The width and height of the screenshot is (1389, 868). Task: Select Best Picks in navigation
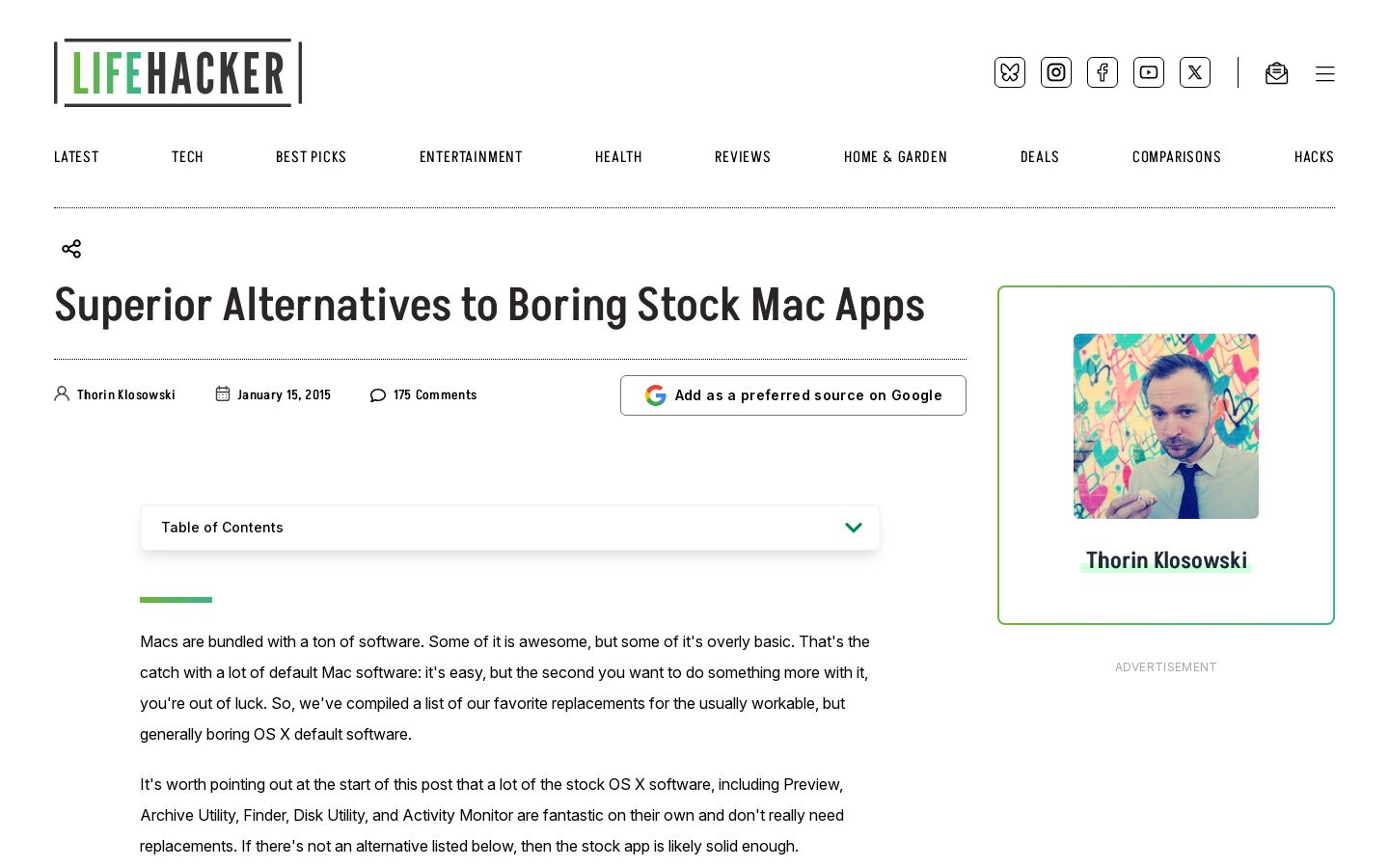(311, 157)
